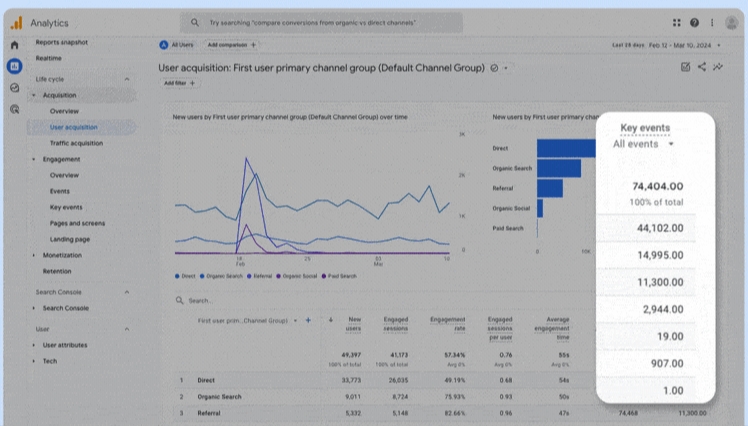Click into the top search bar
The image size is (748, 426).
coord(321,22)
